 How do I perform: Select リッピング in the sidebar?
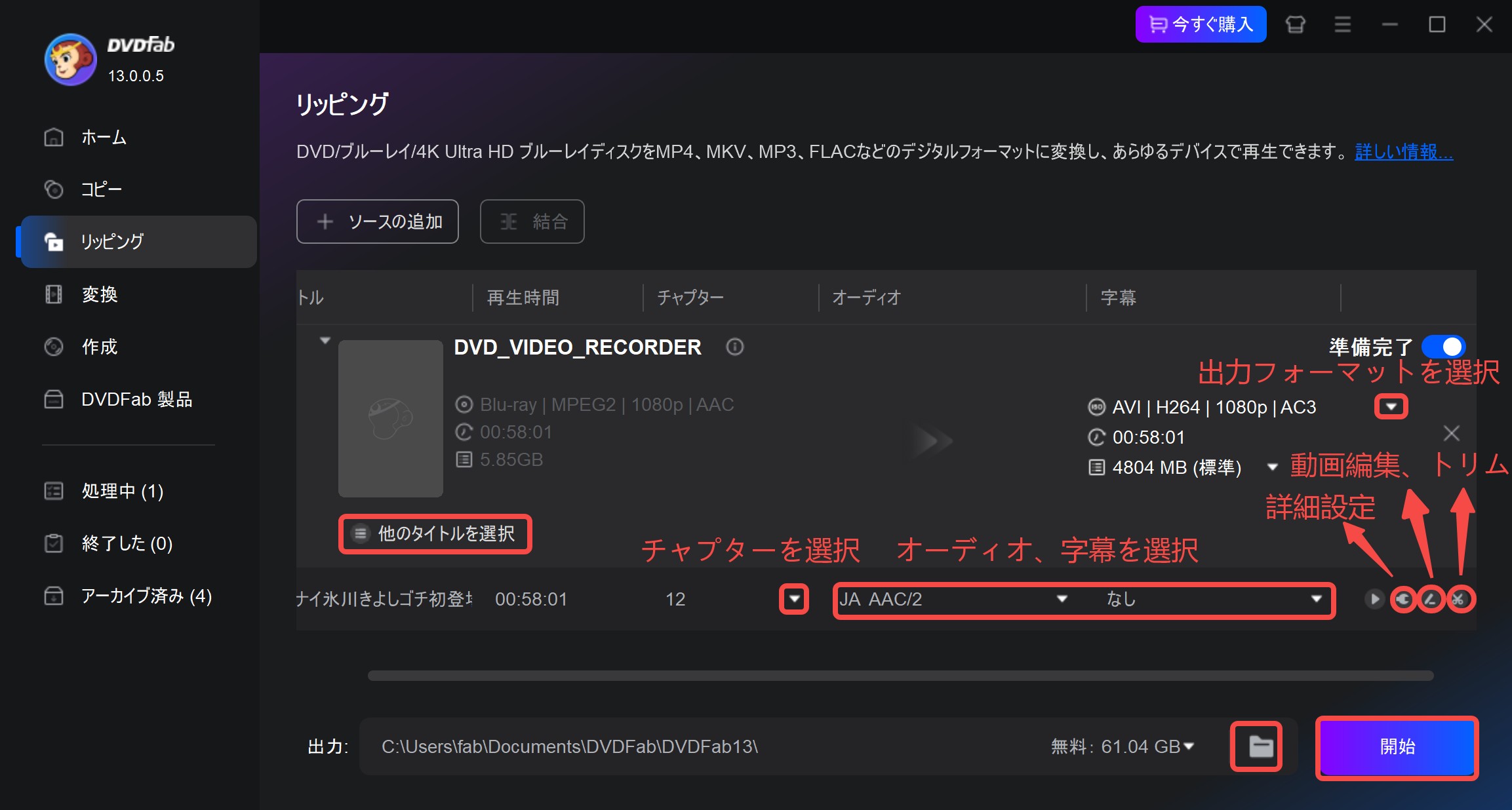(138, 242)
